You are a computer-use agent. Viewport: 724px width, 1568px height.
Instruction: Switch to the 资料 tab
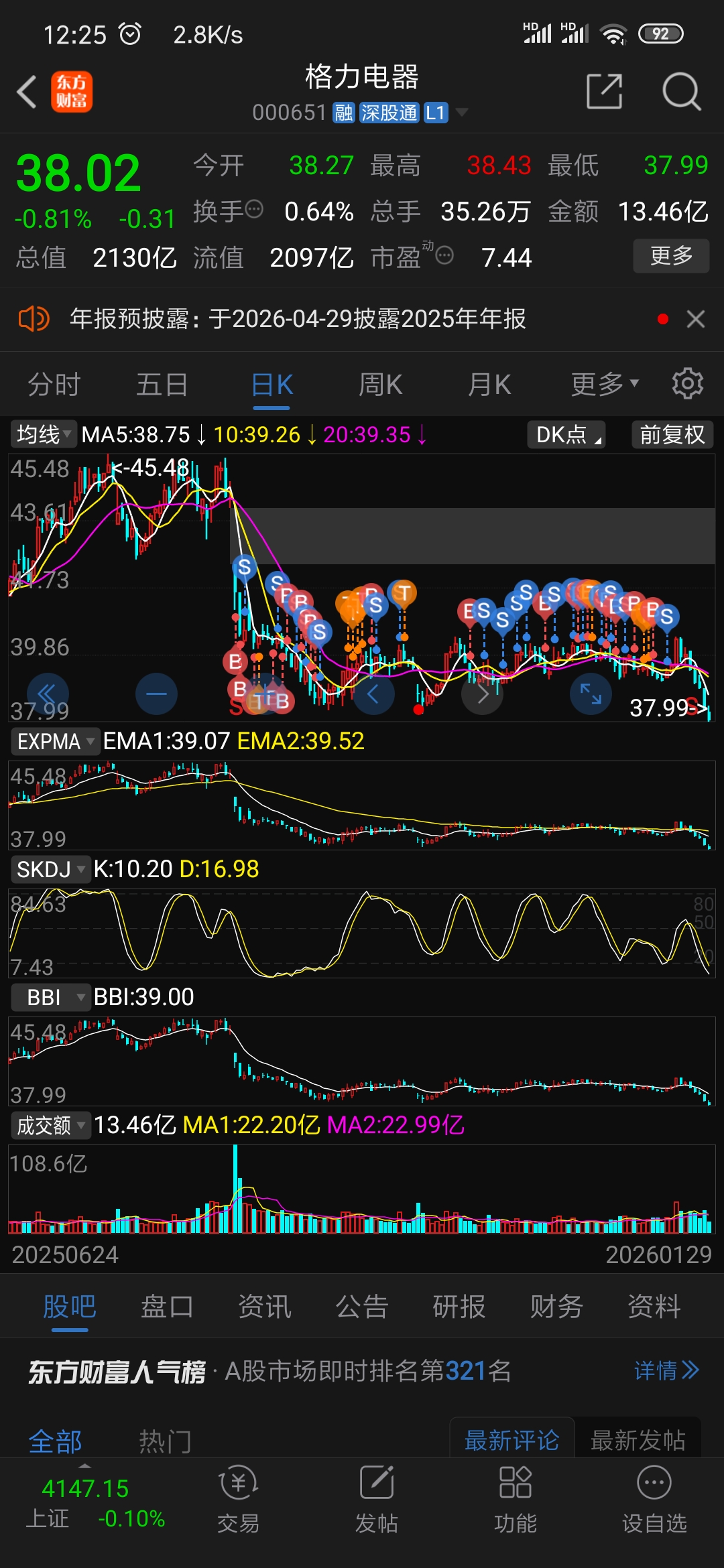point(654,1307)
